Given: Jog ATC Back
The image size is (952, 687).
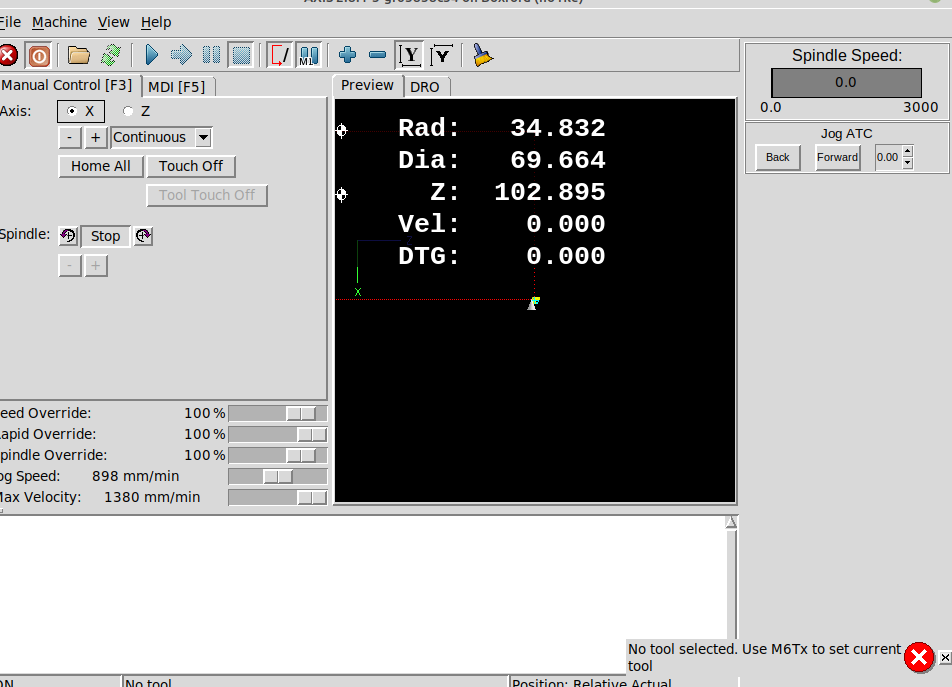Looking at the screenshot, I should click(x=777, y=157).
